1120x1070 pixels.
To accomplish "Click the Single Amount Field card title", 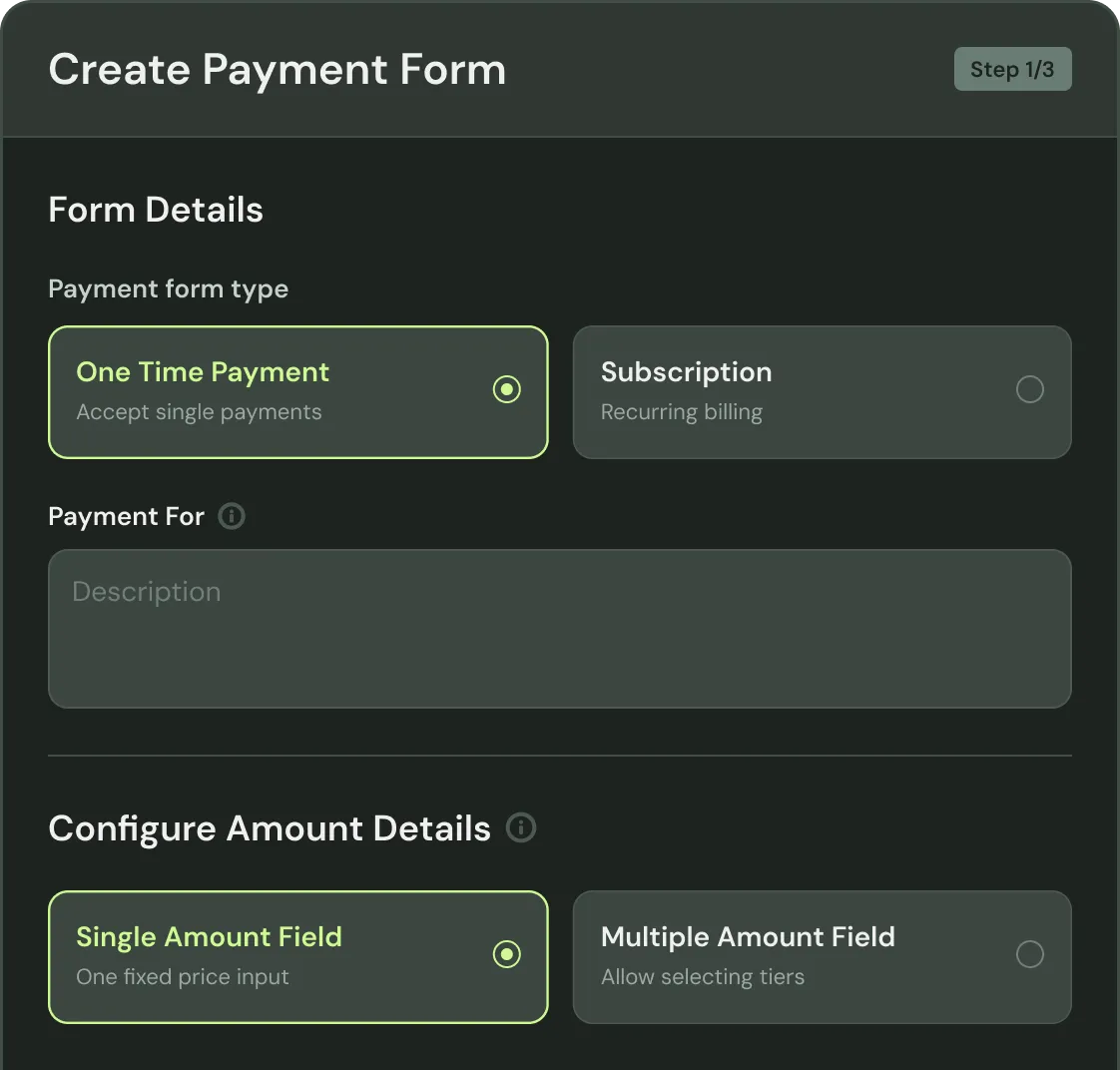I will pos(209,936).
